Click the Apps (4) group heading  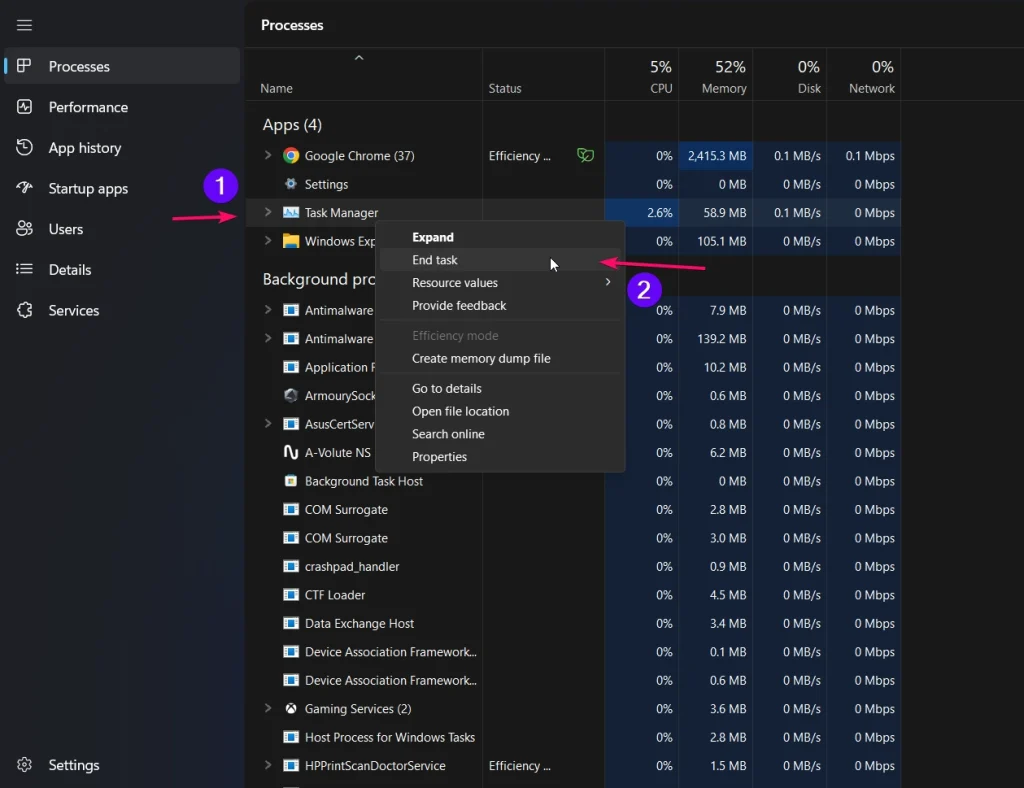click(x=292, y=125)
